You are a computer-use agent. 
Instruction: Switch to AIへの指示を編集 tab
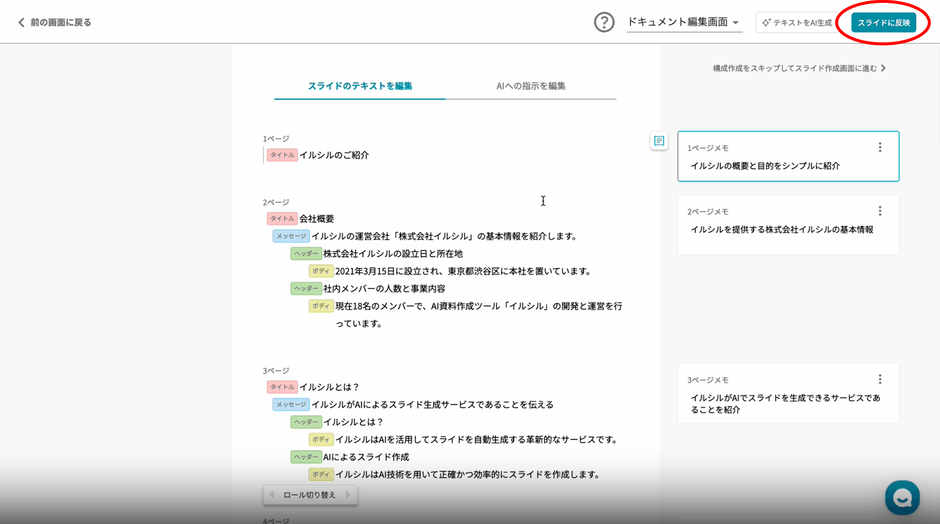coord(531,86)
